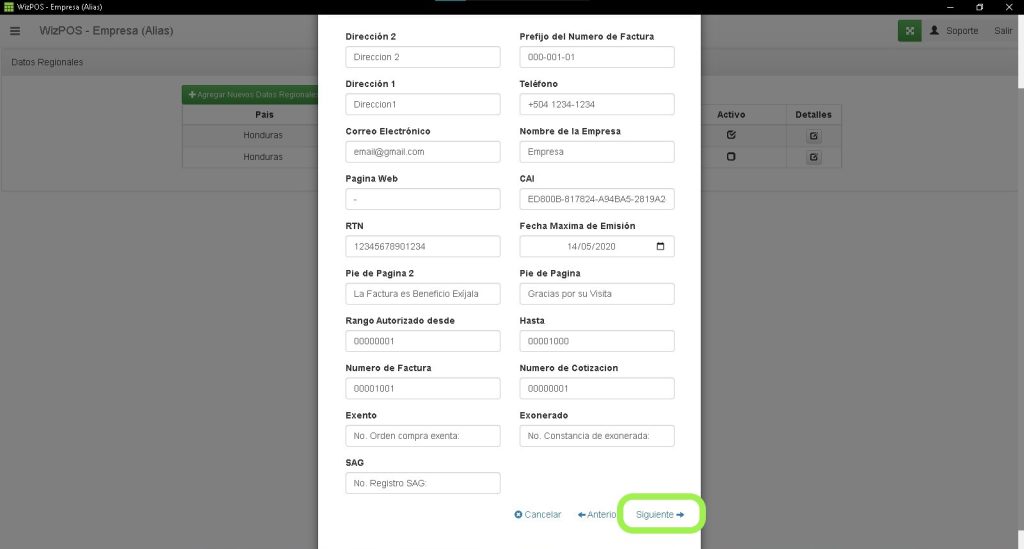The image size is (1024, 549).
Task: Toggle Activo checkbox for second Honduras row
Action: pyautogui.click(x=731, y=157)
